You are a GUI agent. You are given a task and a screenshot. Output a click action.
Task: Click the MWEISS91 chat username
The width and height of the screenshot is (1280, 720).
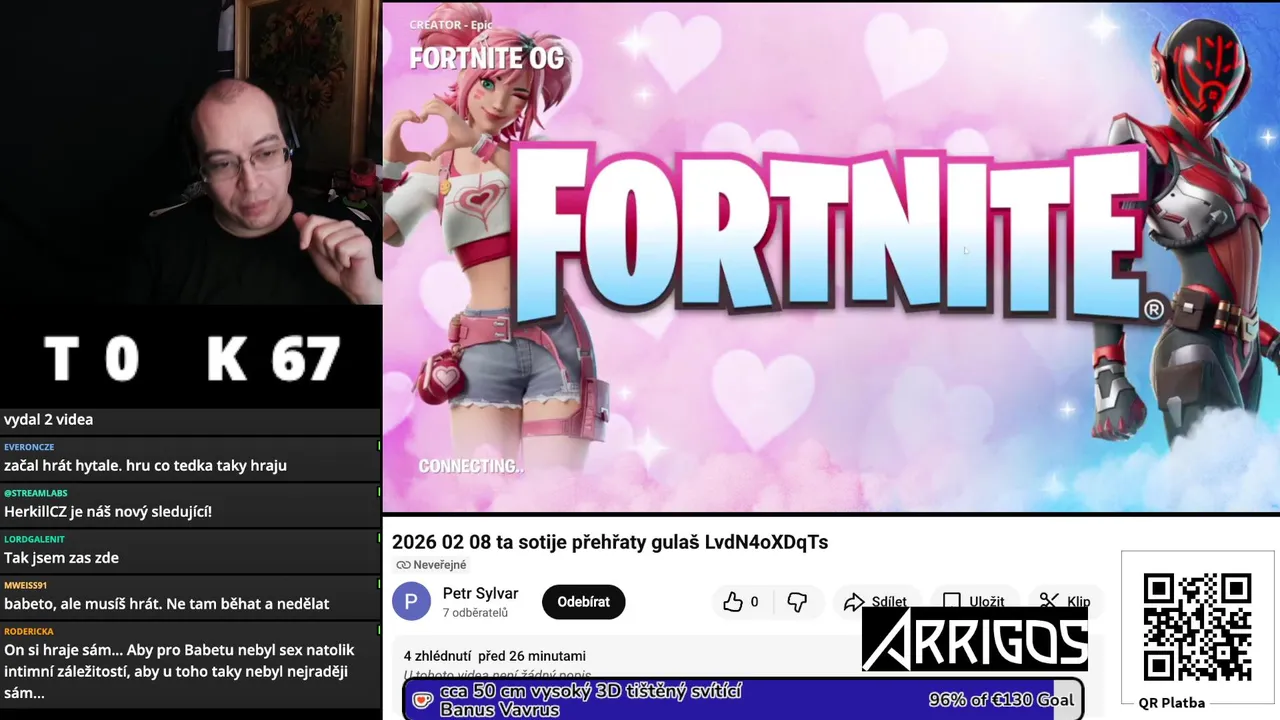(x=25, y=585)
